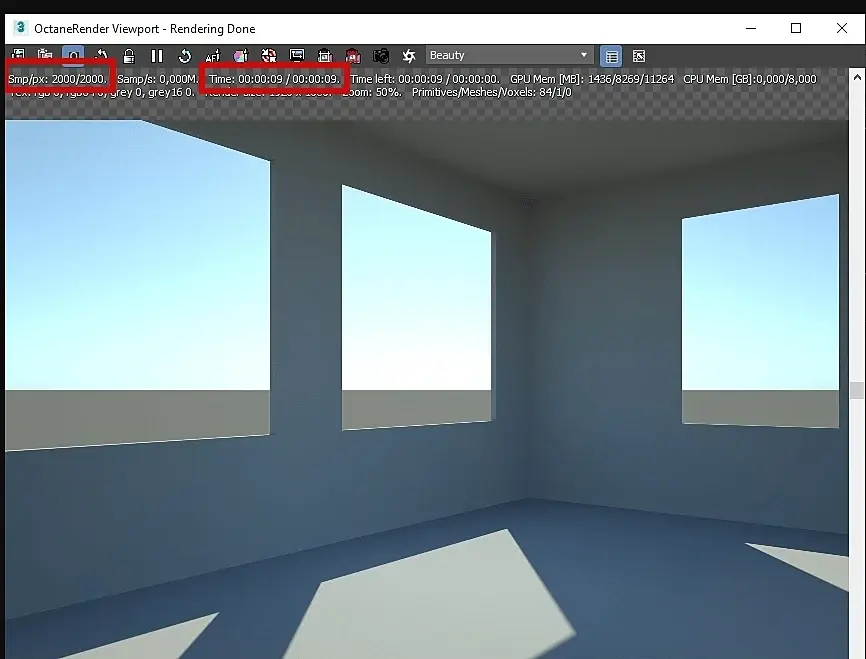Screen dimensions: 866x659
Task: Pause the rendering
Action: (x=157, y=56)
